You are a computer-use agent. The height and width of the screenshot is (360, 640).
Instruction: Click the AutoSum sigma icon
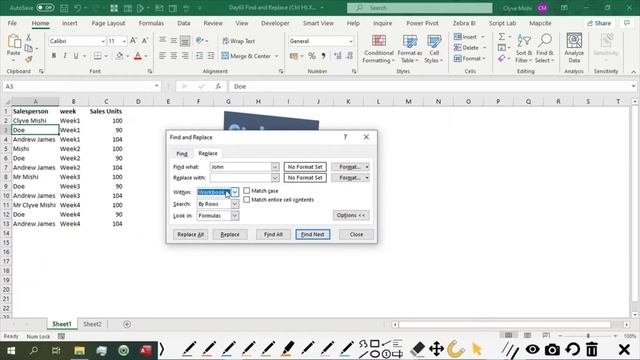502,37
